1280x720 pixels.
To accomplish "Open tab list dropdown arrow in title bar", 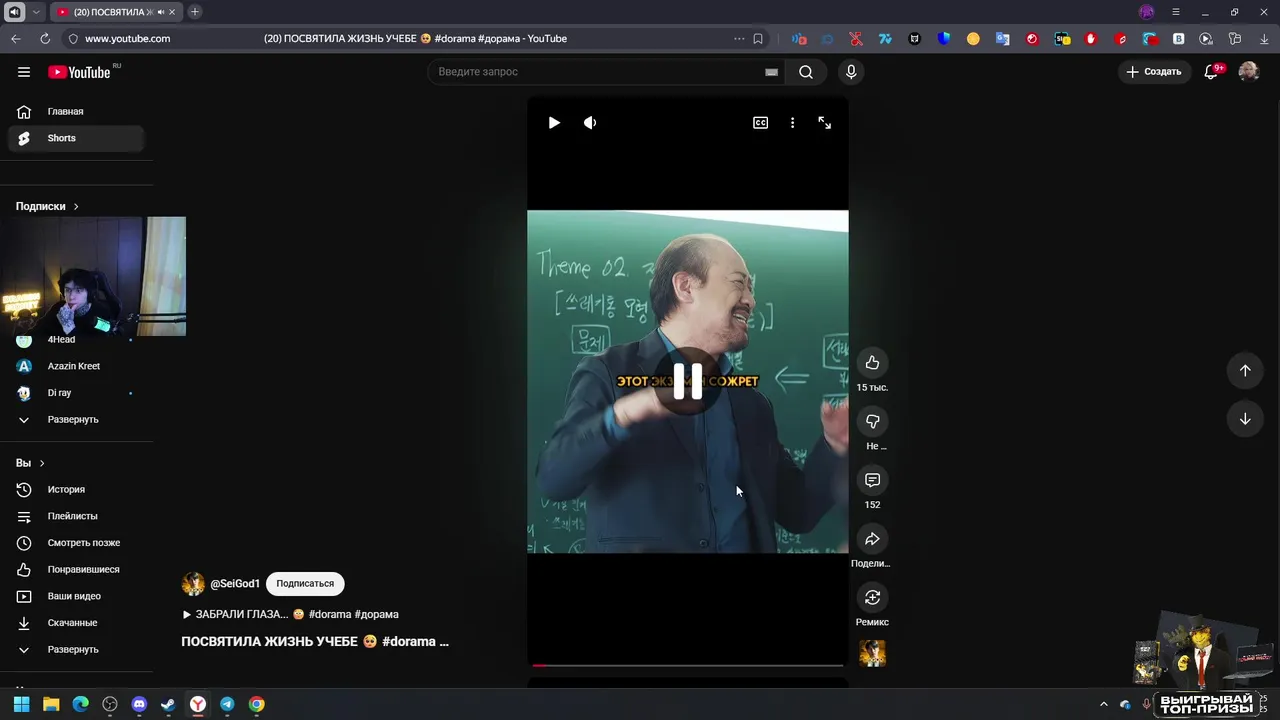I will click(36, 12).
